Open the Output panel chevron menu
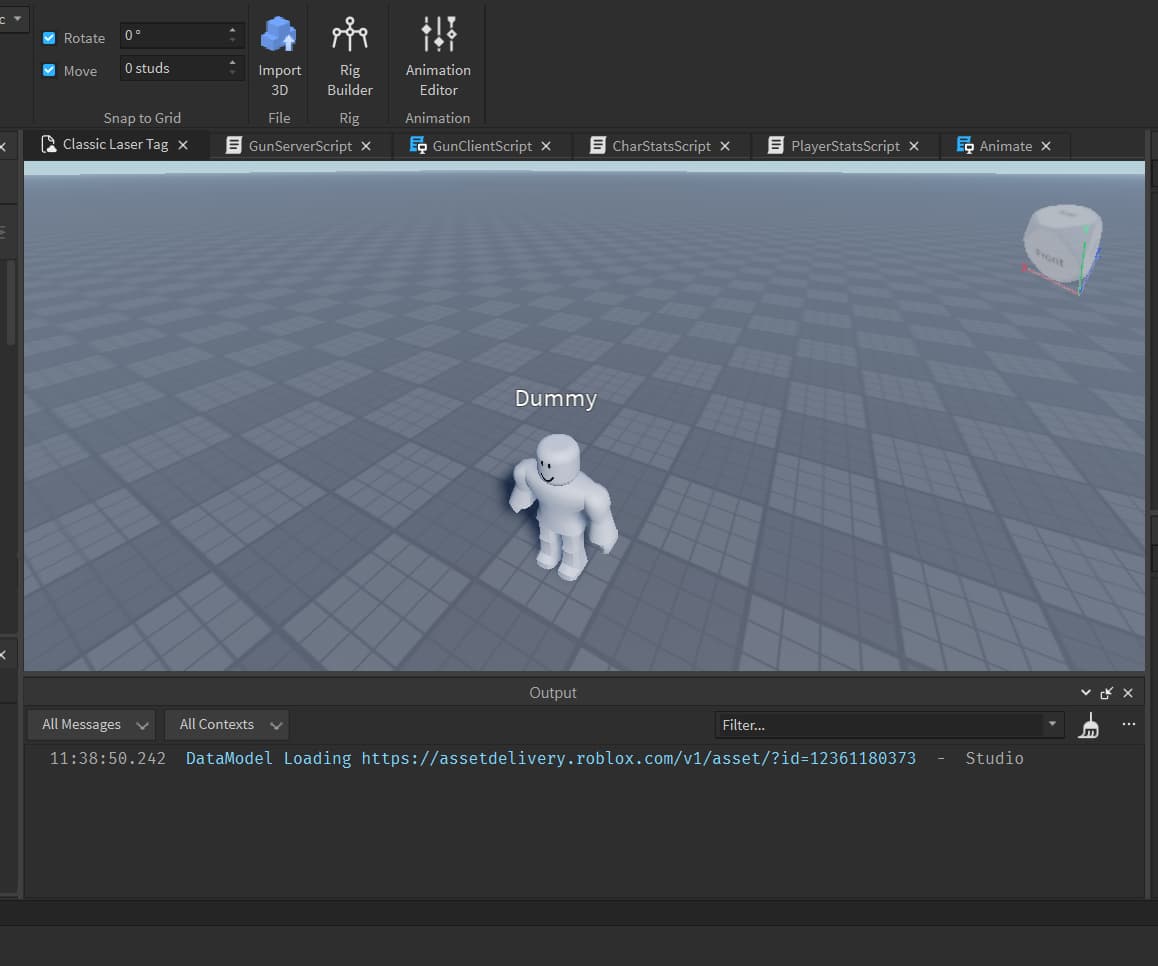The height and width of the screenshot is (966, 1158). pyautogui.click(x=1086, y=693)
